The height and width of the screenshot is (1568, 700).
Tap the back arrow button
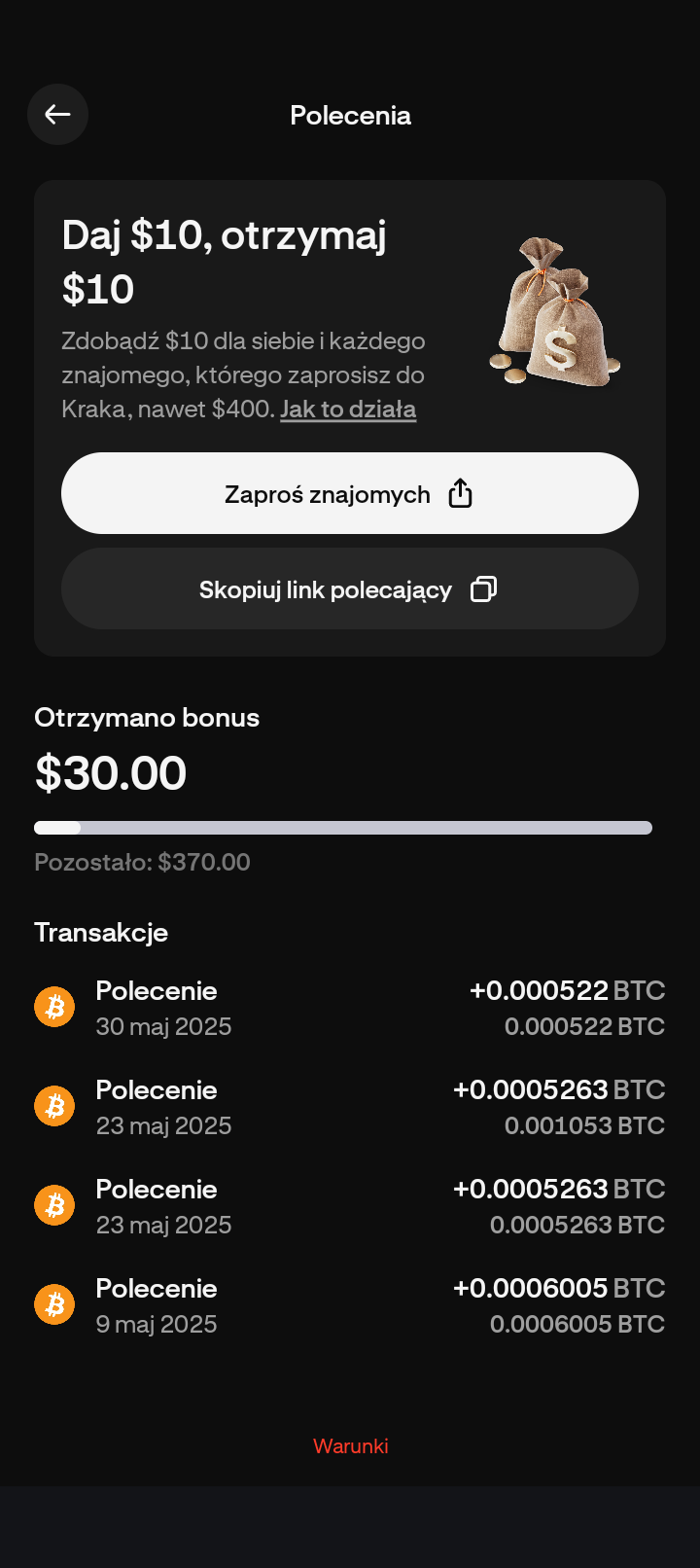pyautogui.click(x=57, y=115)
